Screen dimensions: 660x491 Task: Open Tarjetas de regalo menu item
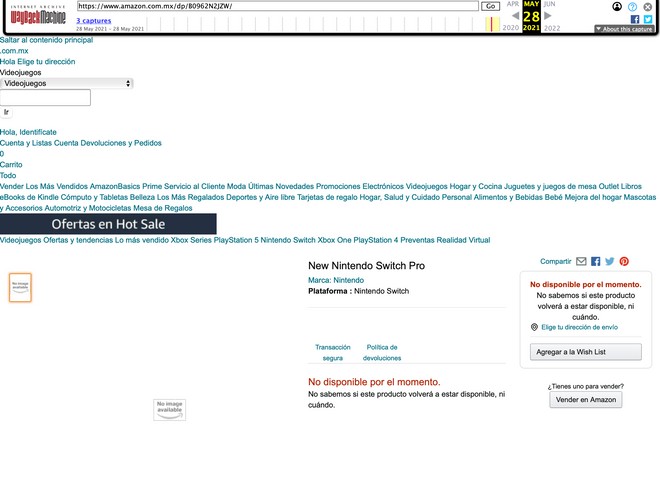point(327,197)
